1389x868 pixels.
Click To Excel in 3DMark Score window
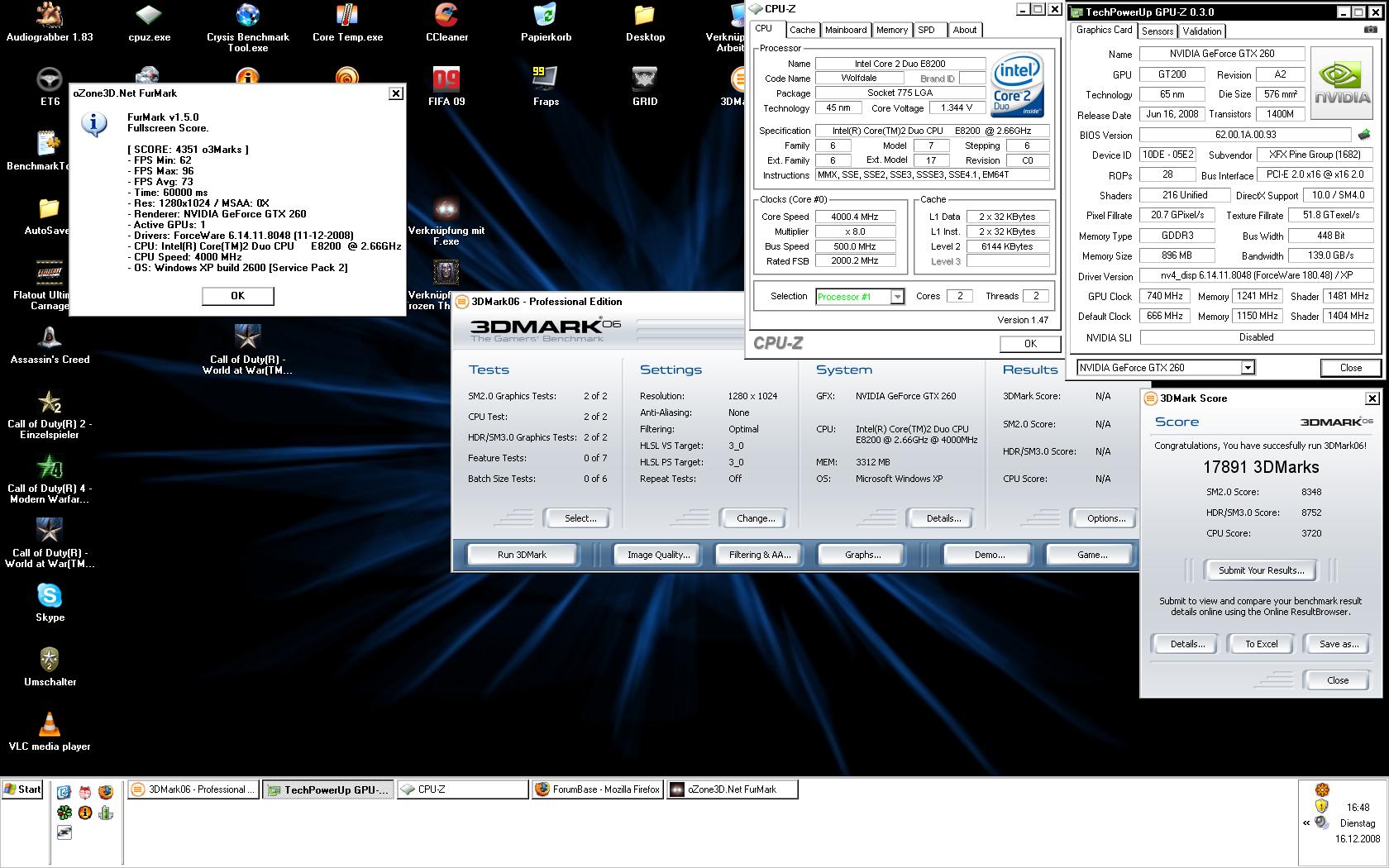click(1262, 644)
